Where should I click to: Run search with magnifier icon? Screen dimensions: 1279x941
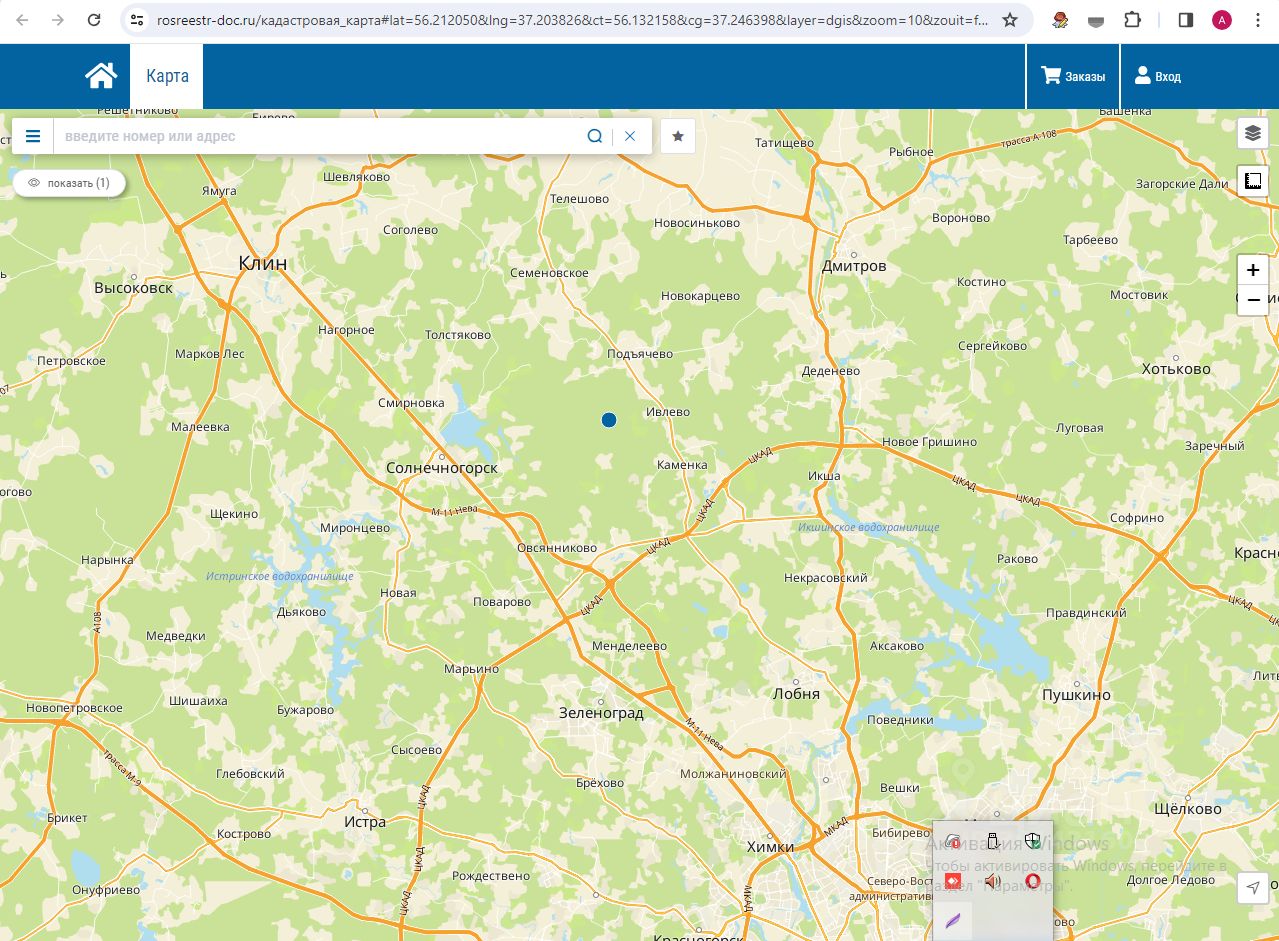(595, 136)
